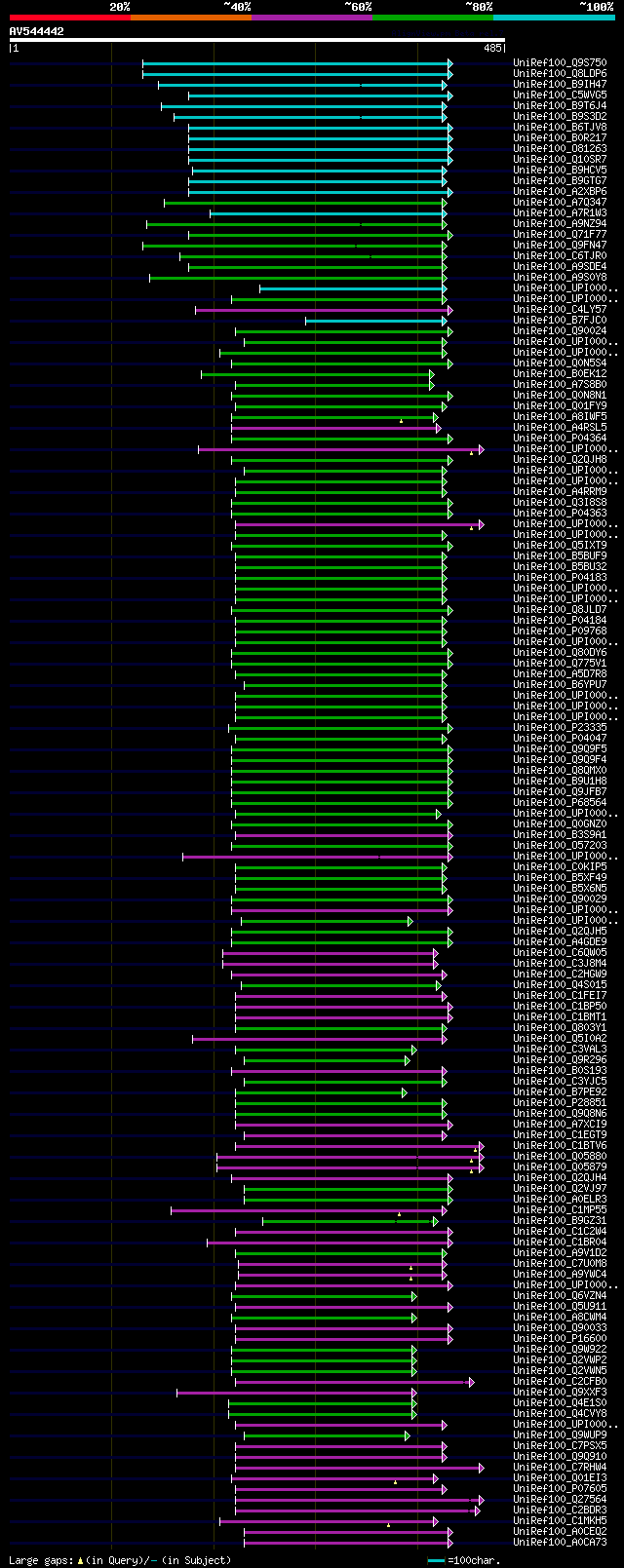Image resolution: width=624 pixels, height=1568 pixels.
Task: Click the cyan ~100% identity legend segment
Action: 554,17
